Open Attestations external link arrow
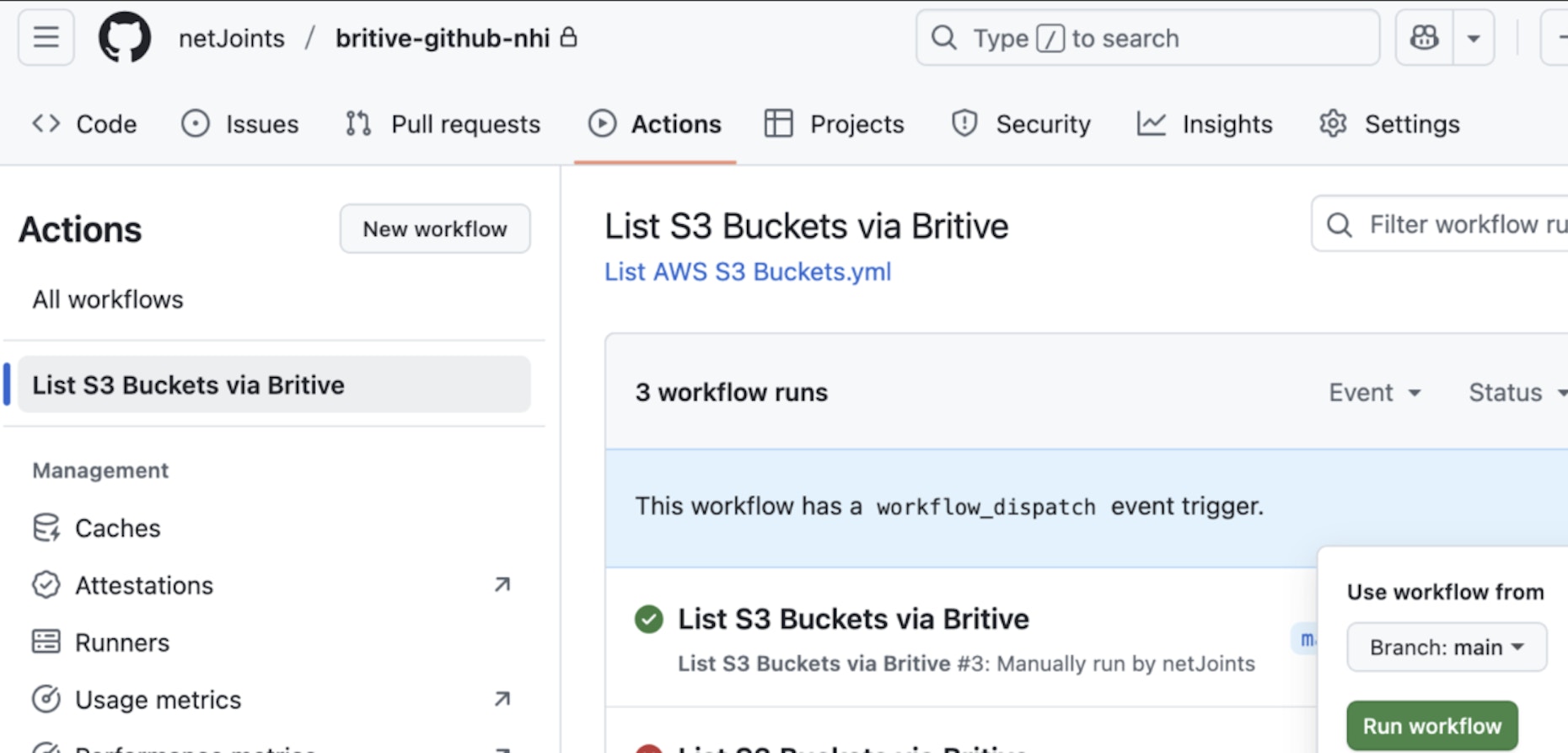This screenshot has height=753, width=1568. [502, 584]
